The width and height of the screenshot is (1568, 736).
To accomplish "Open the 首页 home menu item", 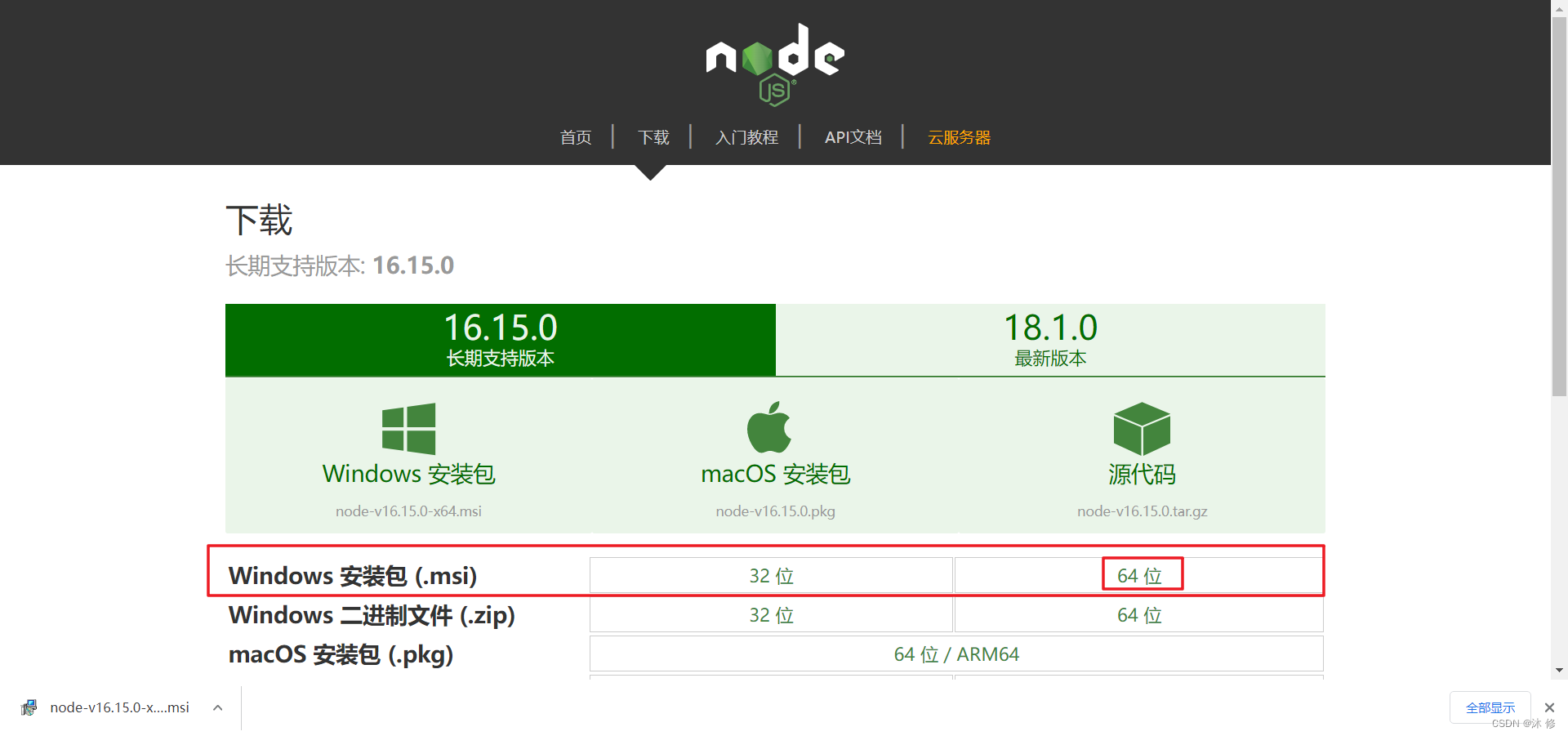I will pos(576,137).
